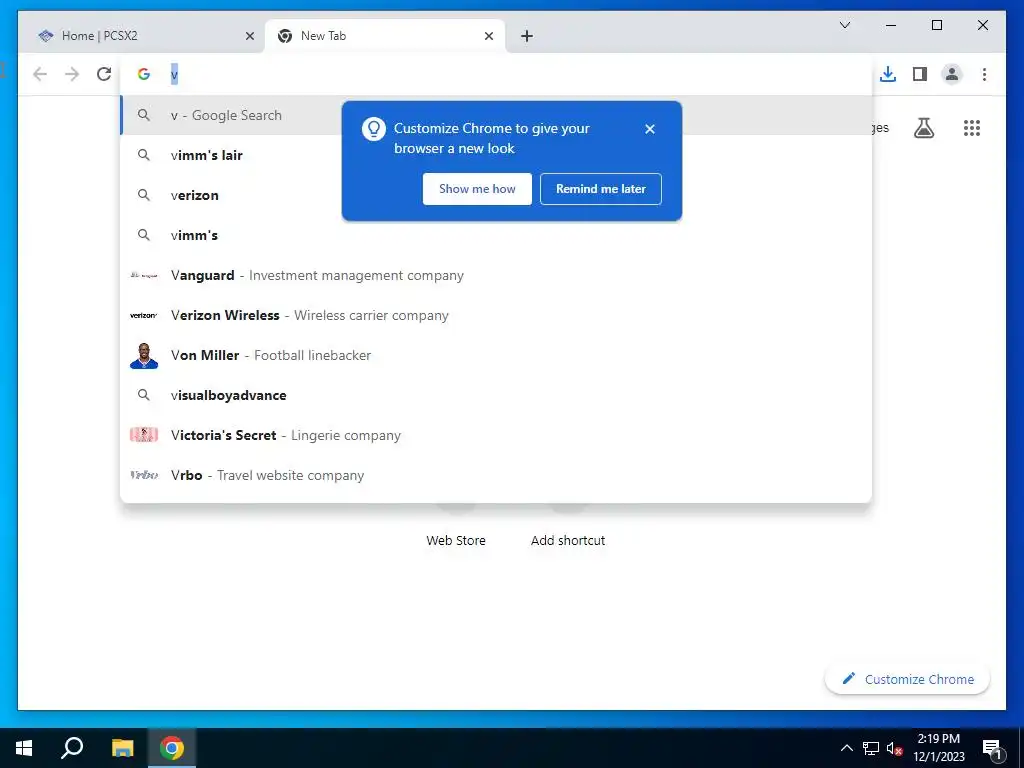
Task: Click the lightbulb icon in the tip
Action: (374, 129)
